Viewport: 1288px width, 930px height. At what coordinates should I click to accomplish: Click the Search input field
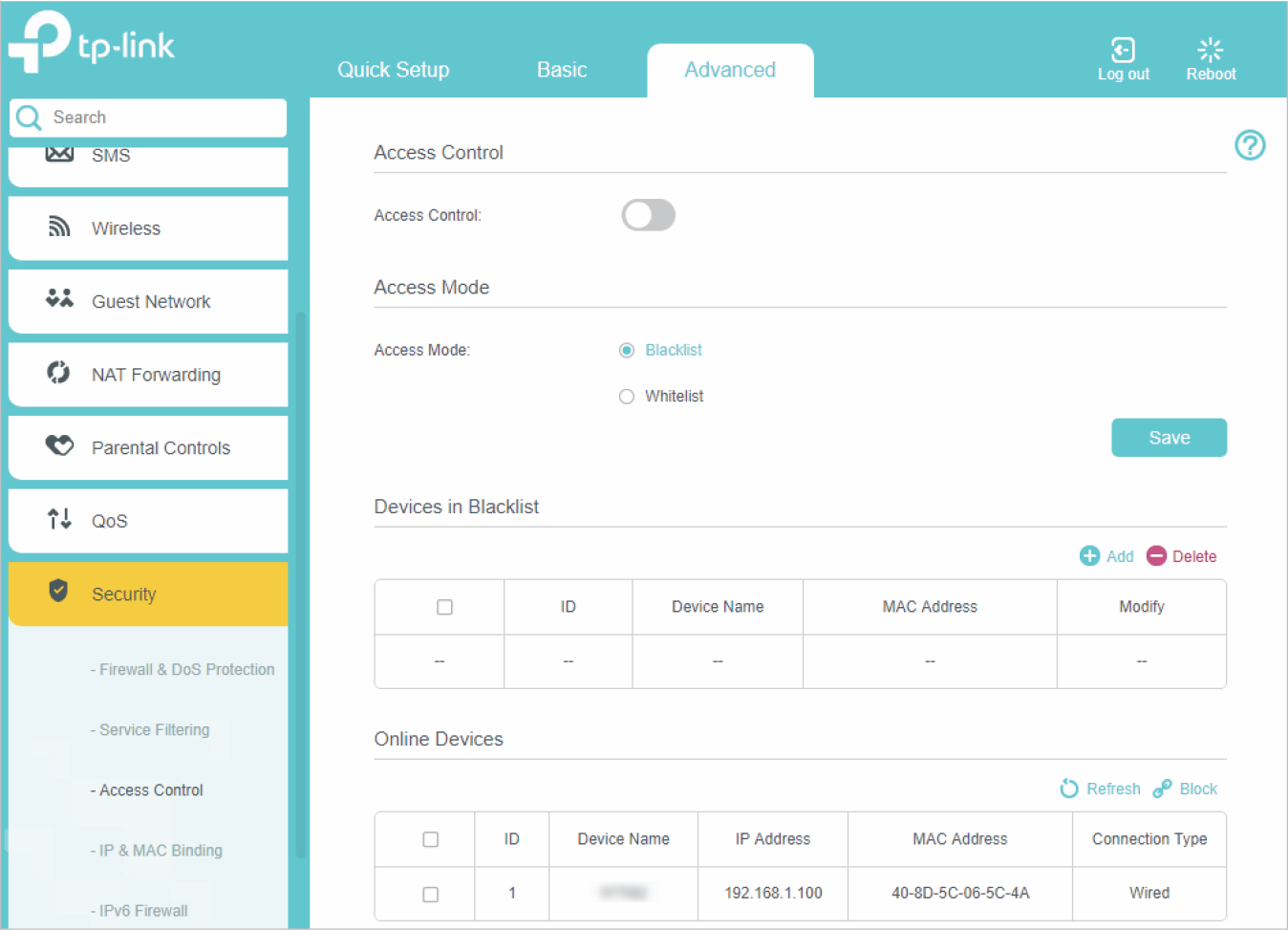click(162, 118)
